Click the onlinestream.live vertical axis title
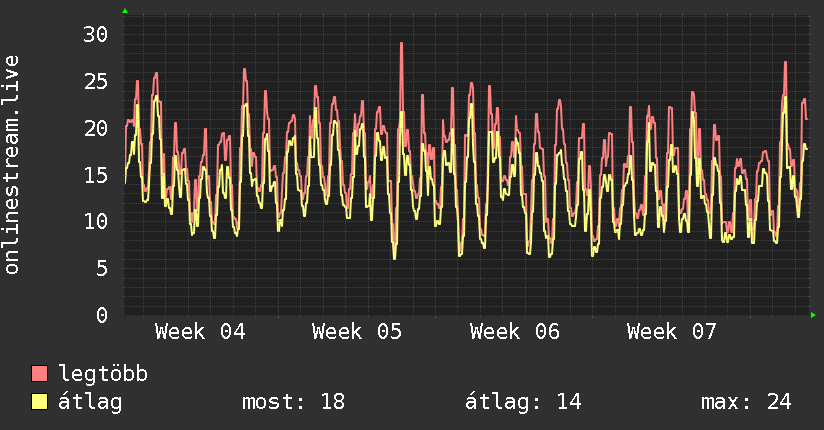Viewport: 824px width, 430px height. coord(12,165)
